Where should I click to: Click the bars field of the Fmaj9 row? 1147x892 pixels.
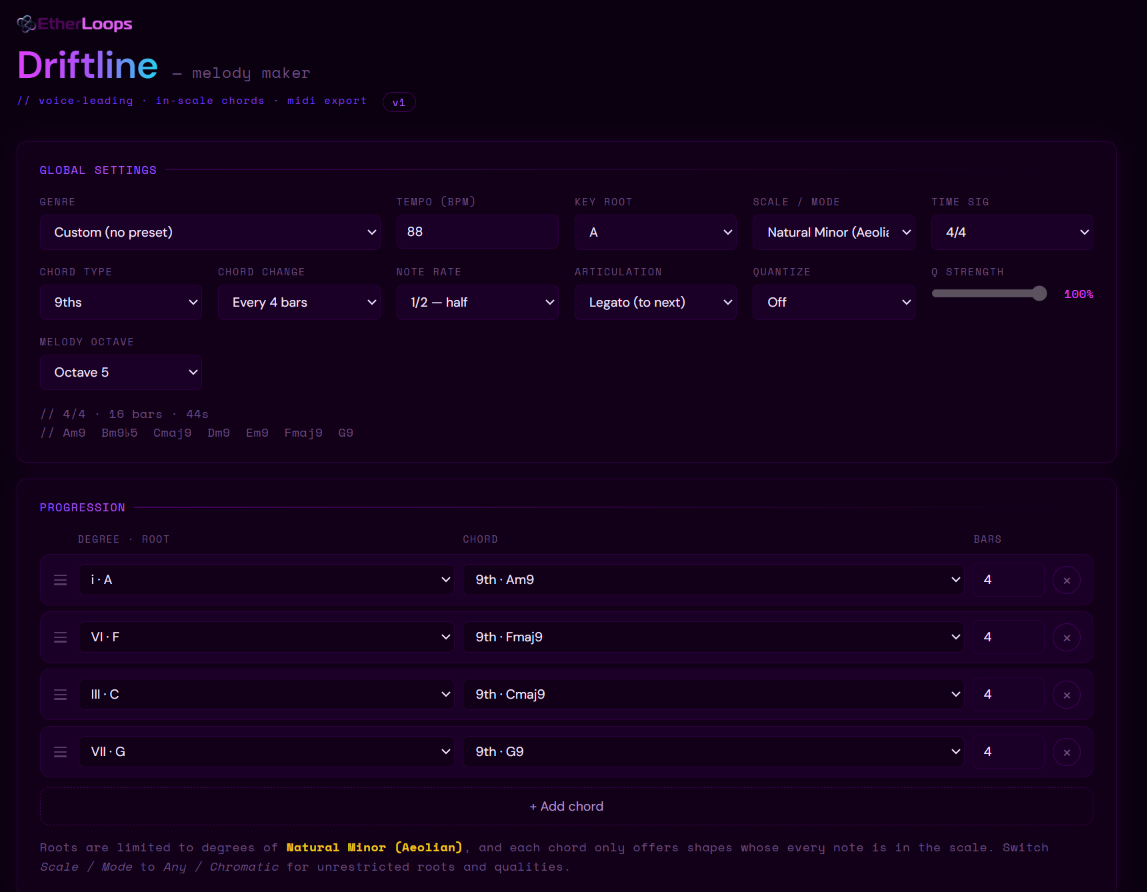1008,637
